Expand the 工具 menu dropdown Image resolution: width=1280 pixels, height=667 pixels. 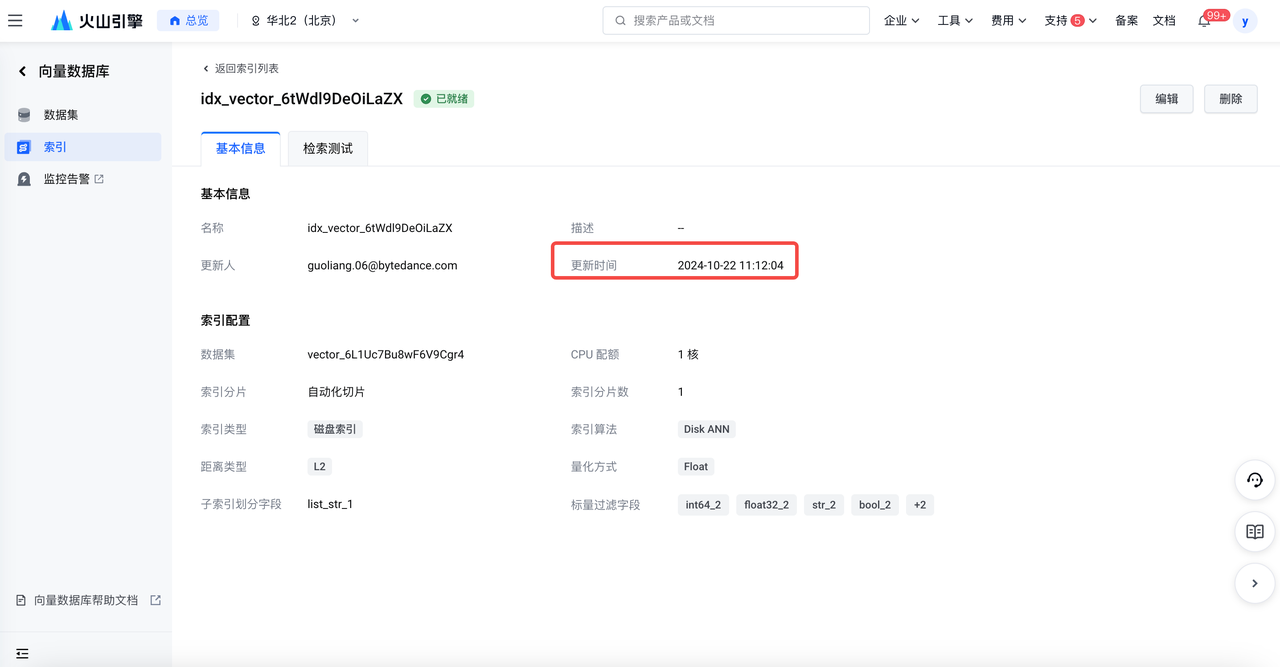point(955,20)
